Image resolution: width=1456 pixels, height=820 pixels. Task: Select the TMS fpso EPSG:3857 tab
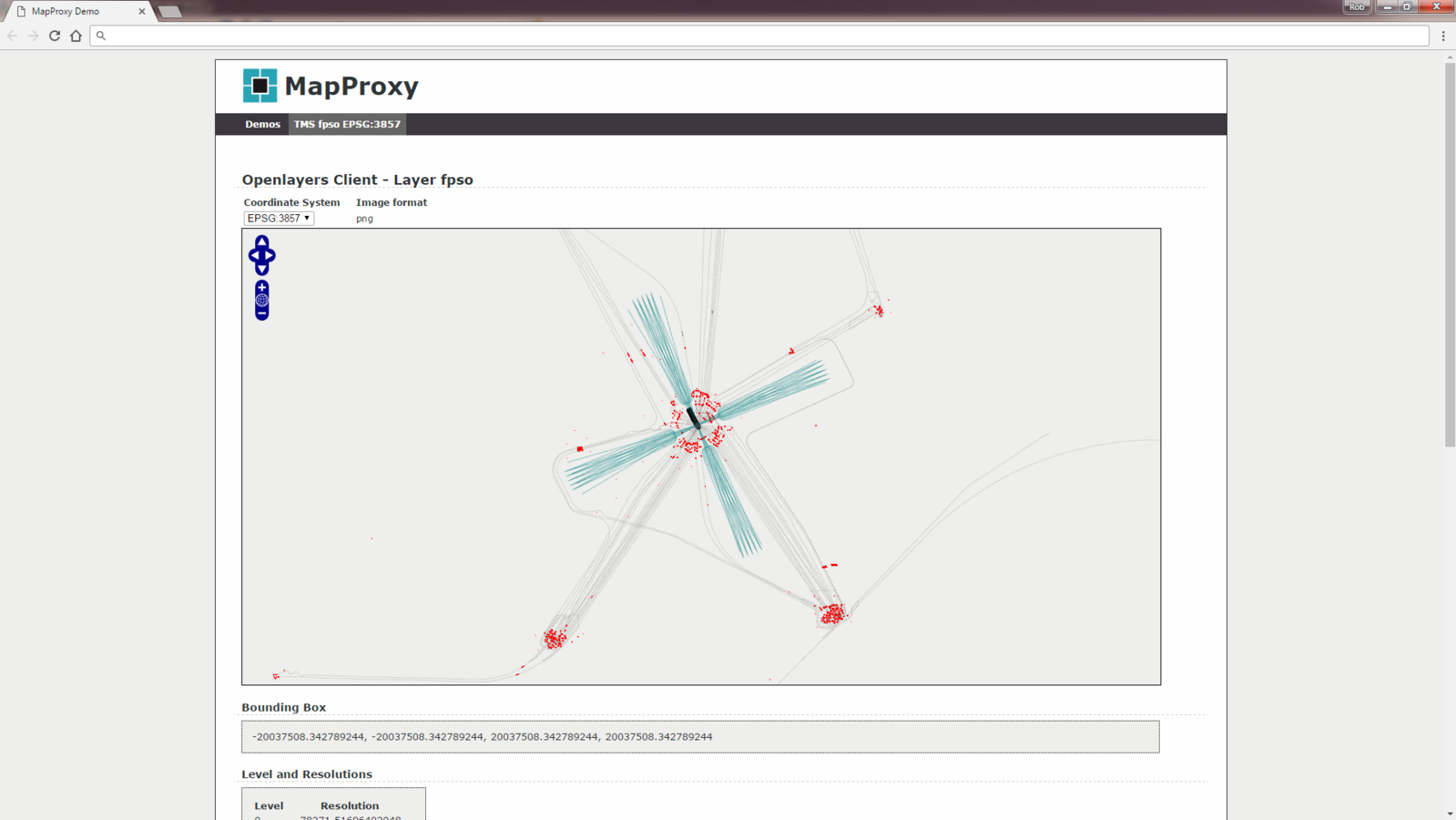(347, 124)
